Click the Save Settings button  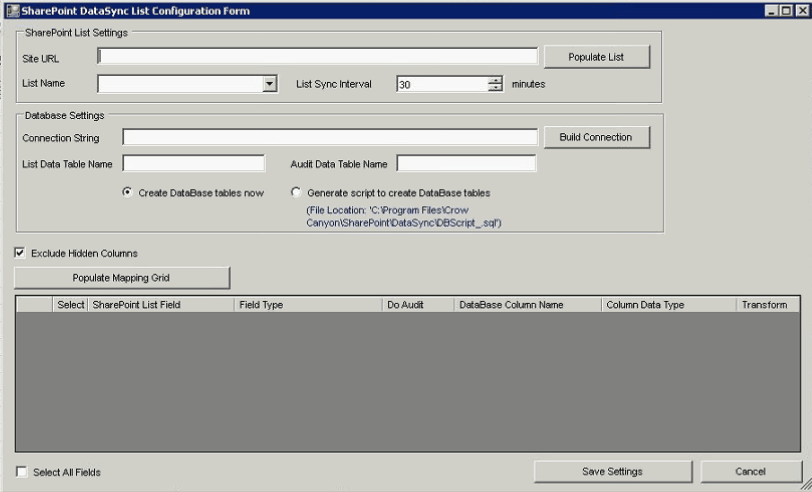pos(613,471)
